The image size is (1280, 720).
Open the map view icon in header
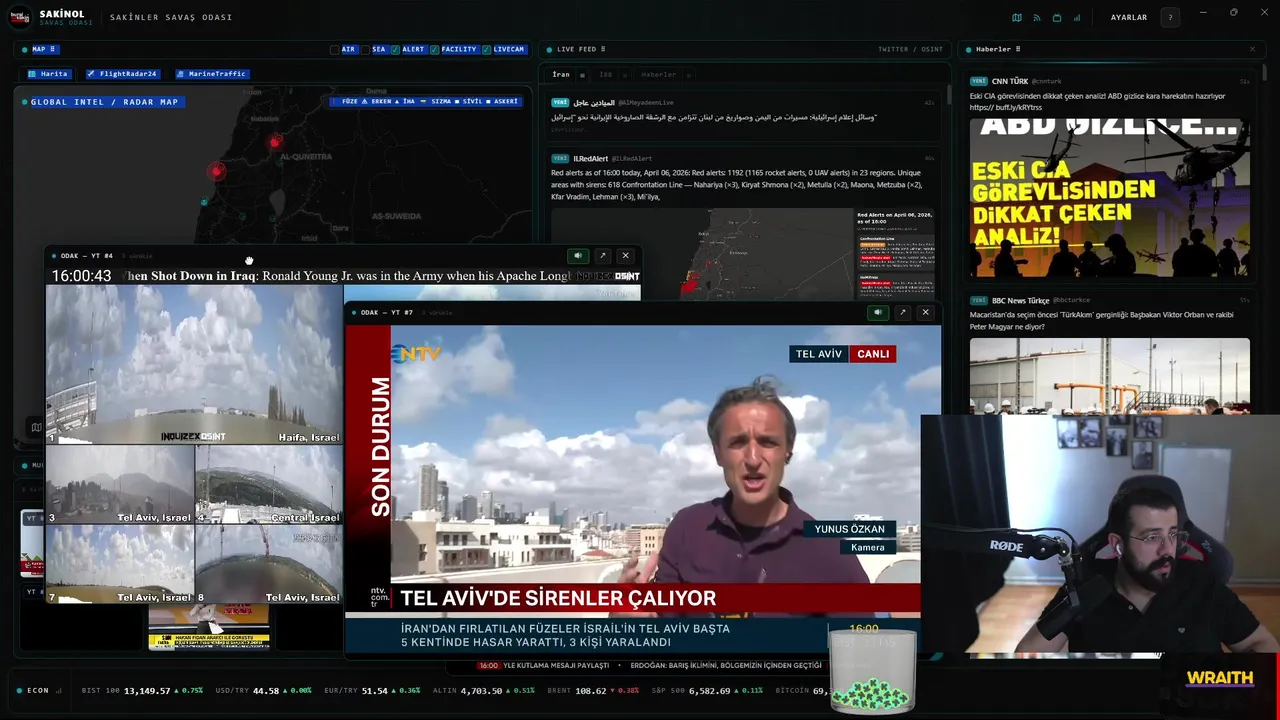pos(1017,17)
